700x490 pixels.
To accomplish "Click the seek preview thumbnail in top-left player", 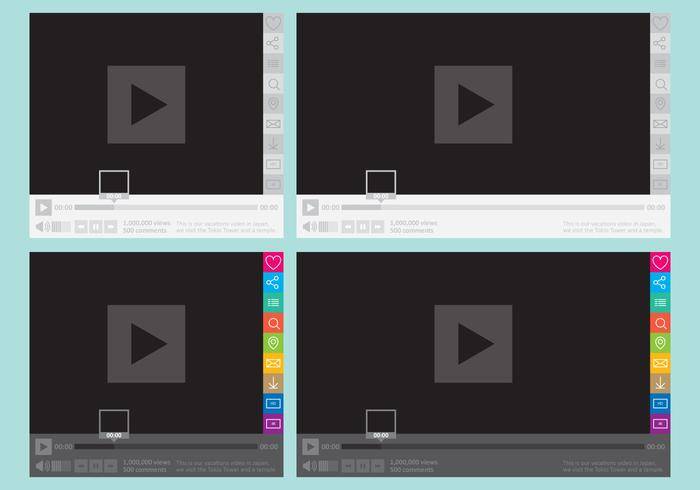I will (114, 185).
